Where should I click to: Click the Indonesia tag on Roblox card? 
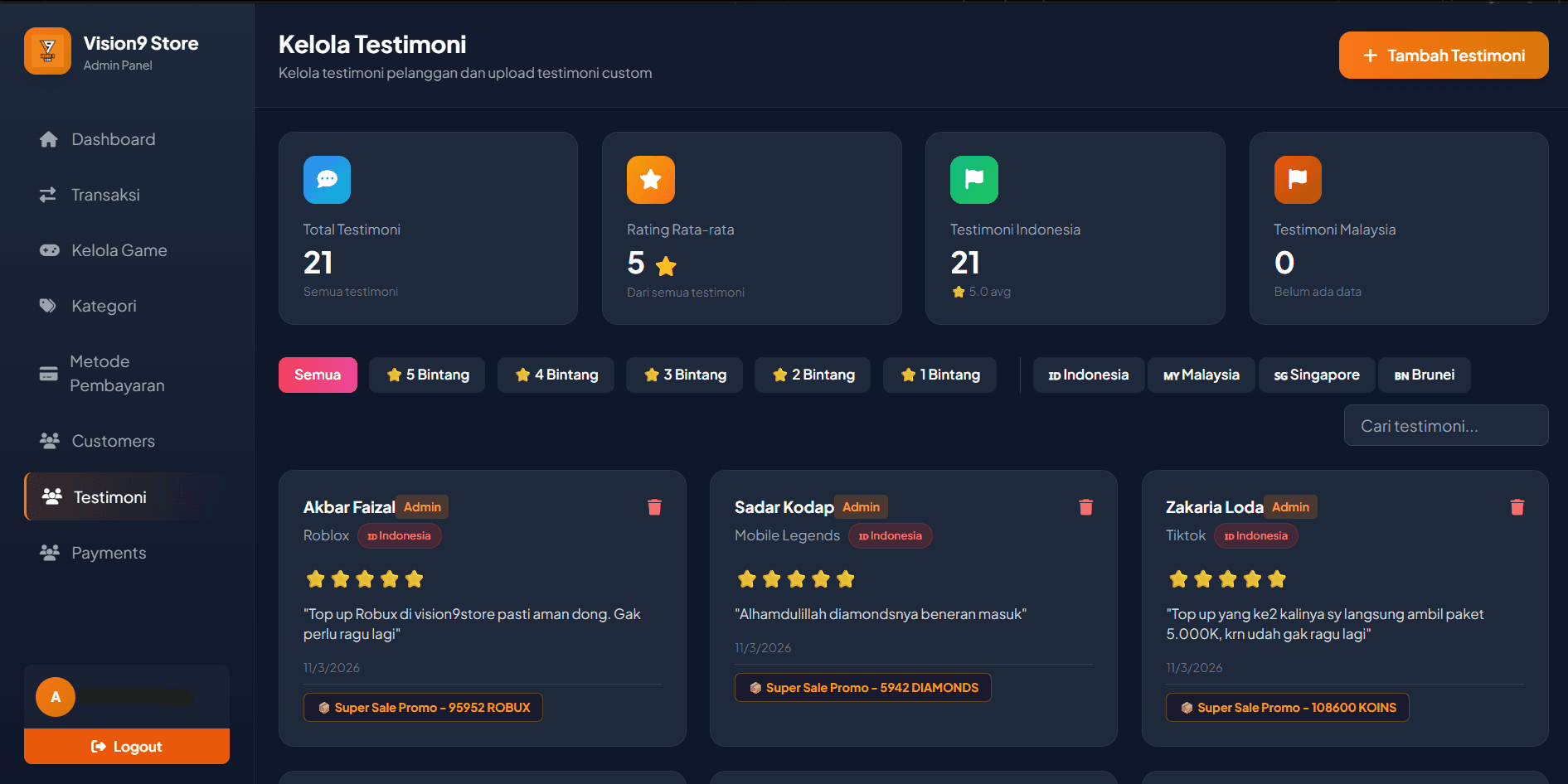click(400, 535)
